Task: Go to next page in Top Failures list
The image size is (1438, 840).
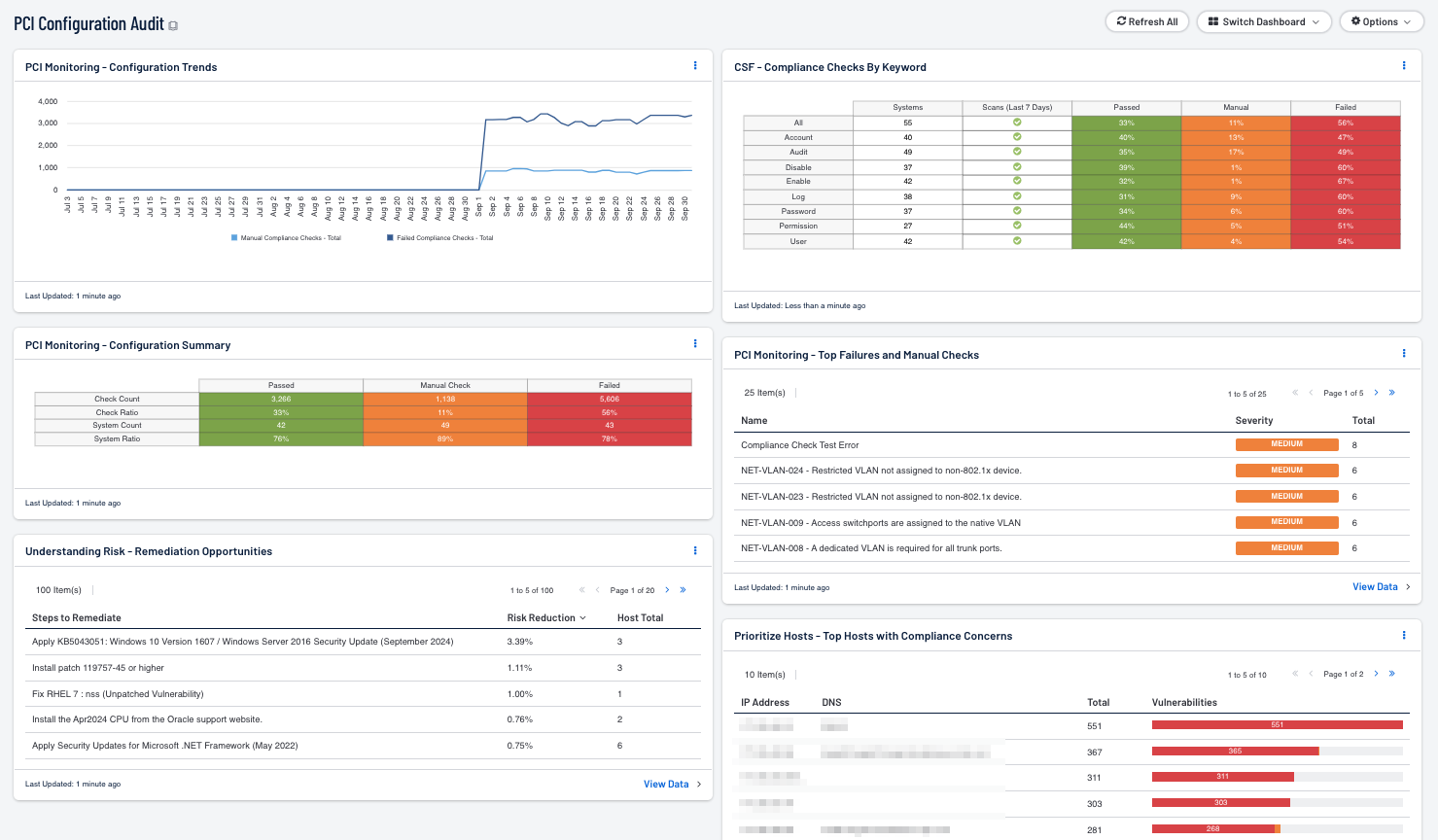Action: tap(1376, 393)
